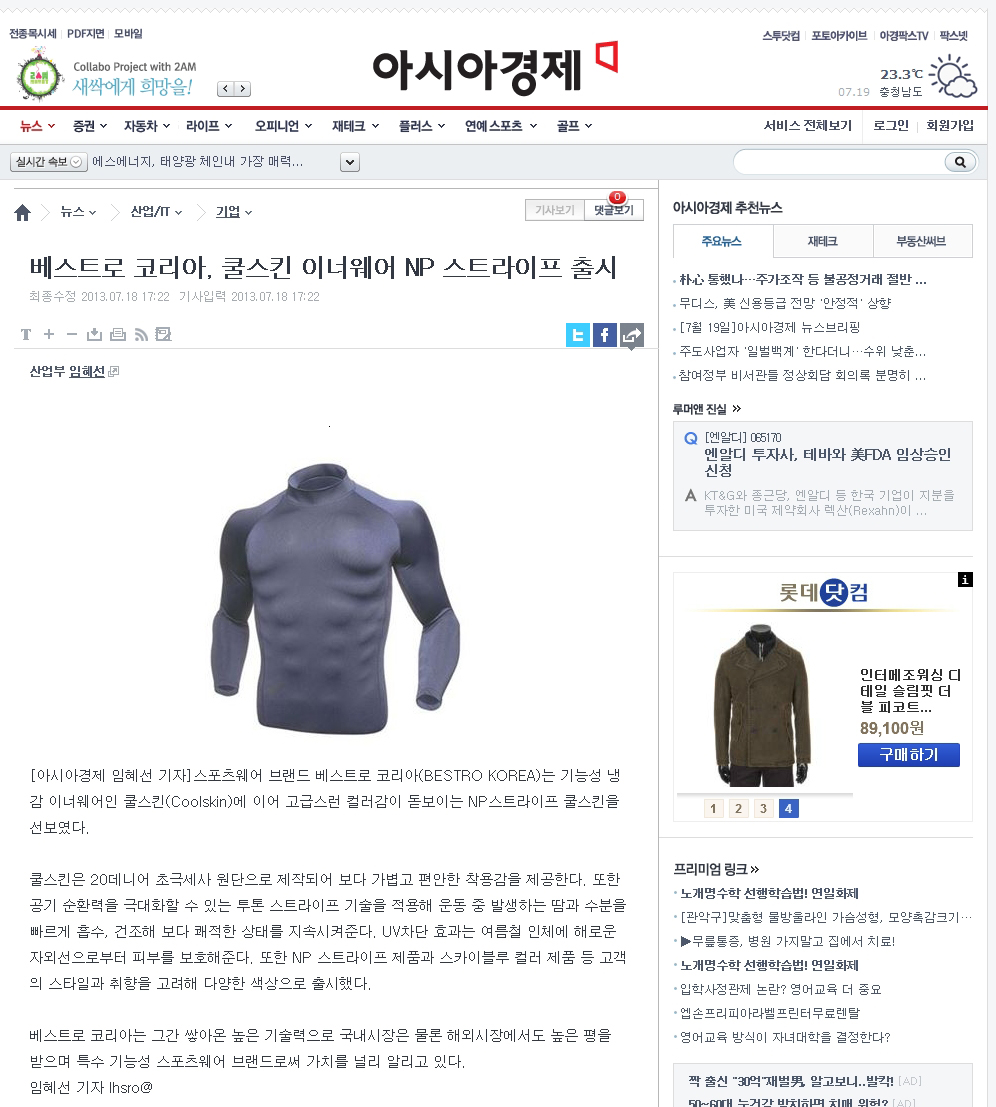
Task: Expand the 실시간 속보 headline dropdown
Action: [350, 162]
